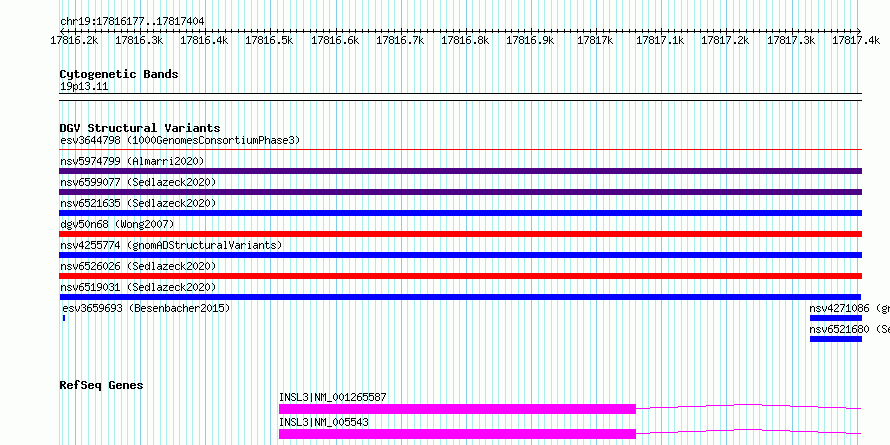The height and width of the screenshot is (445, 890).
Task: Click the red nsv6526026 variant bar
Action: 460,276
